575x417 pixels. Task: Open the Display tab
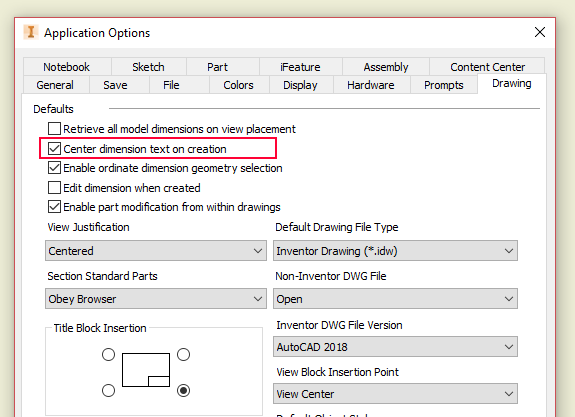pyautogui.click(x=300, y=85)
